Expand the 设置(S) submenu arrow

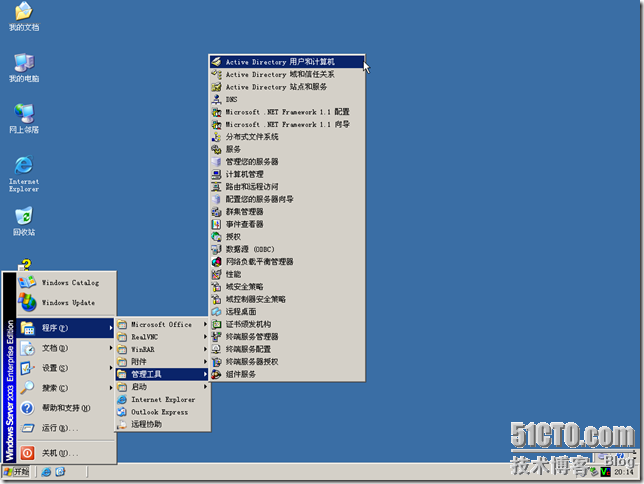[111, 368]
